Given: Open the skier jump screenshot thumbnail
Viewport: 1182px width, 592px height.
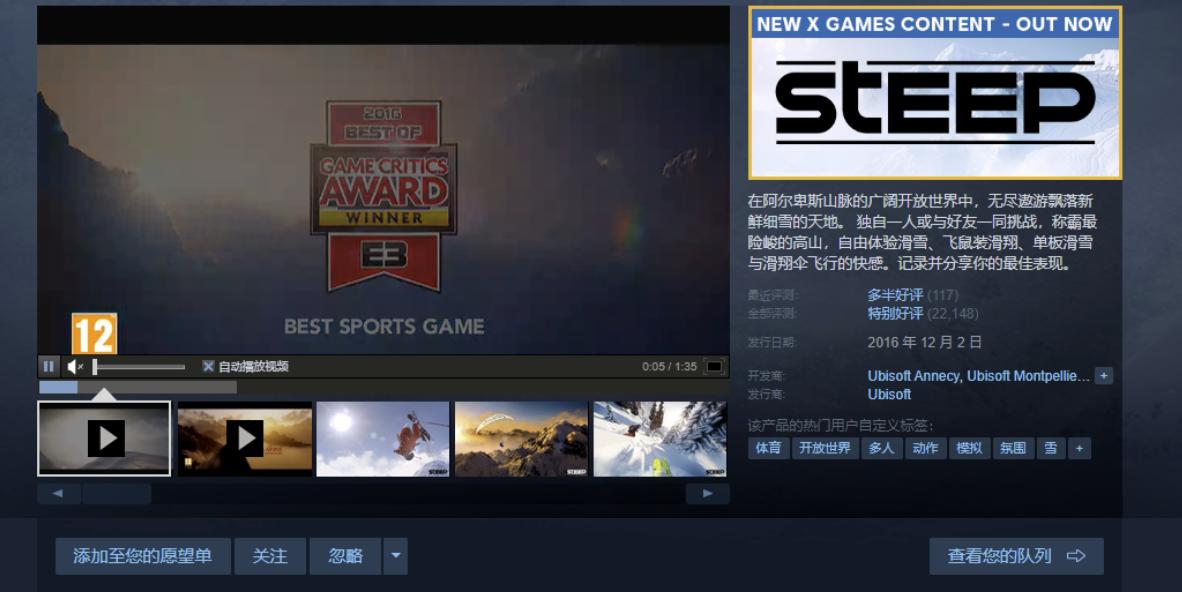Looking at the screenshot, I should pos(383,438).
